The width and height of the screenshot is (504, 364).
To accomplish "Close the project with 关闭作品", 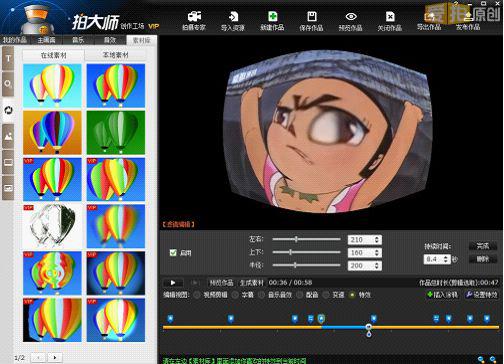I will point(390,21).
